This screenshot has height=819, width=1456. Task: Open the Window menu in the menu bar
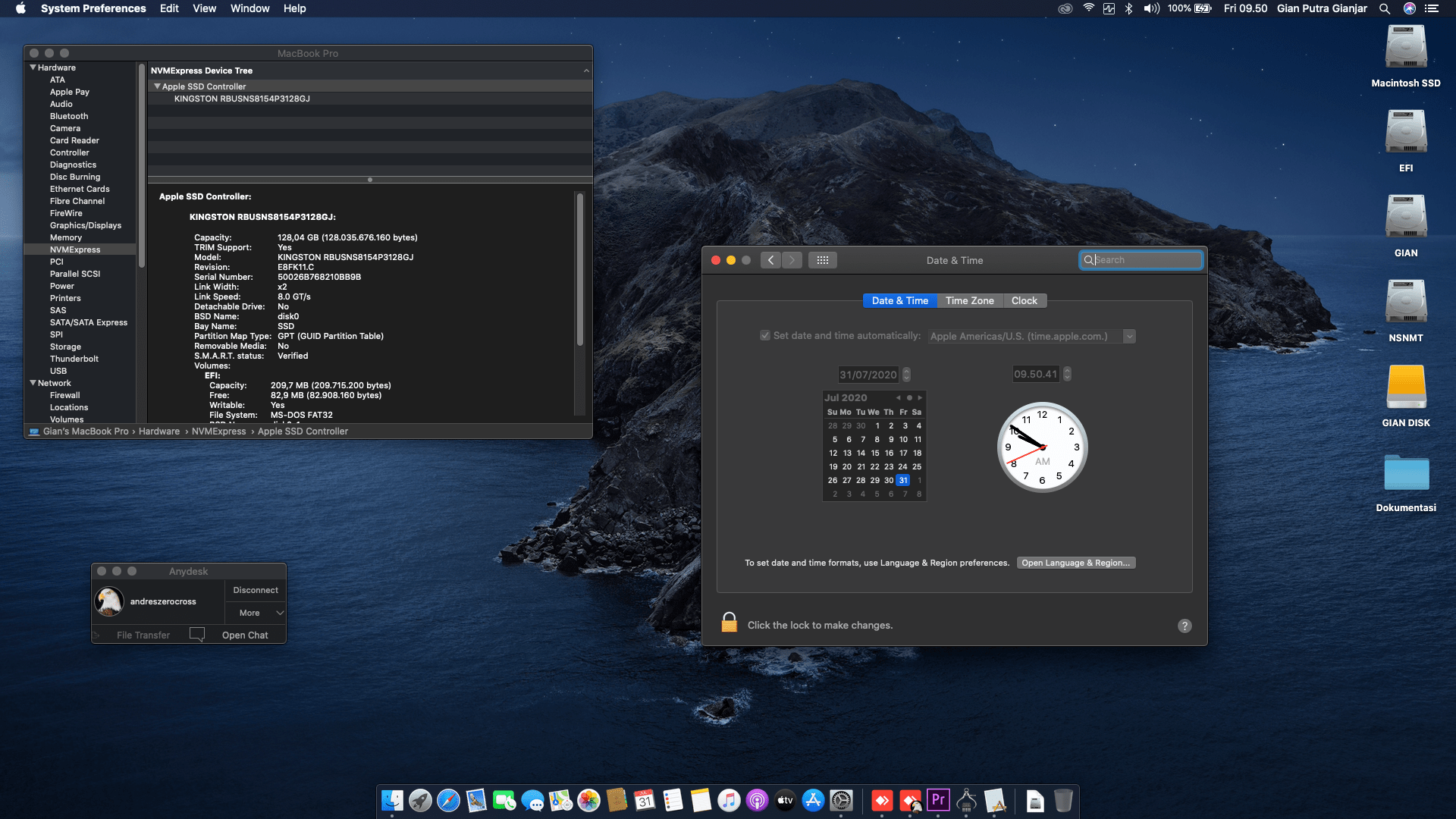pos(249,8)
